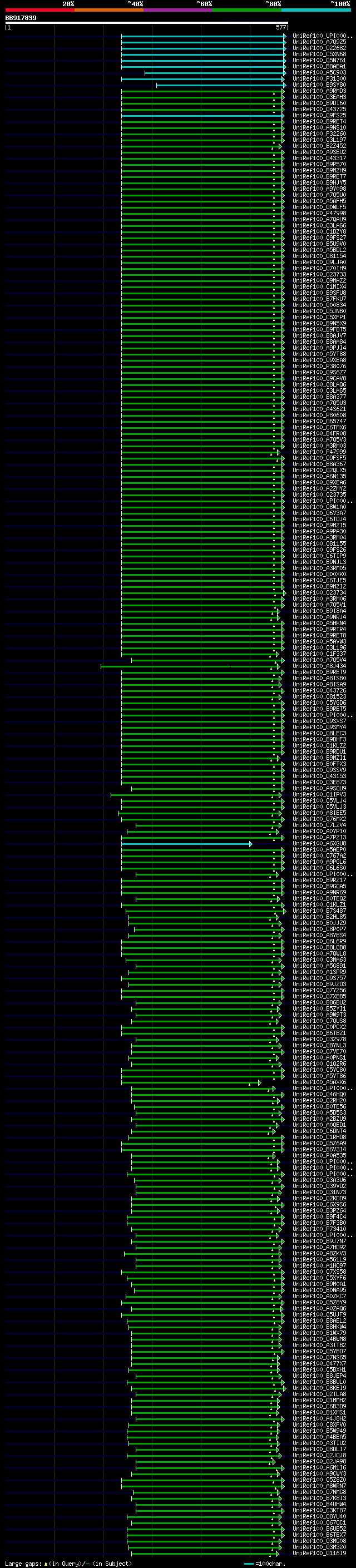Click the short cyan alignment bar of UniRef100_A6XGU8

pos(186,844)
